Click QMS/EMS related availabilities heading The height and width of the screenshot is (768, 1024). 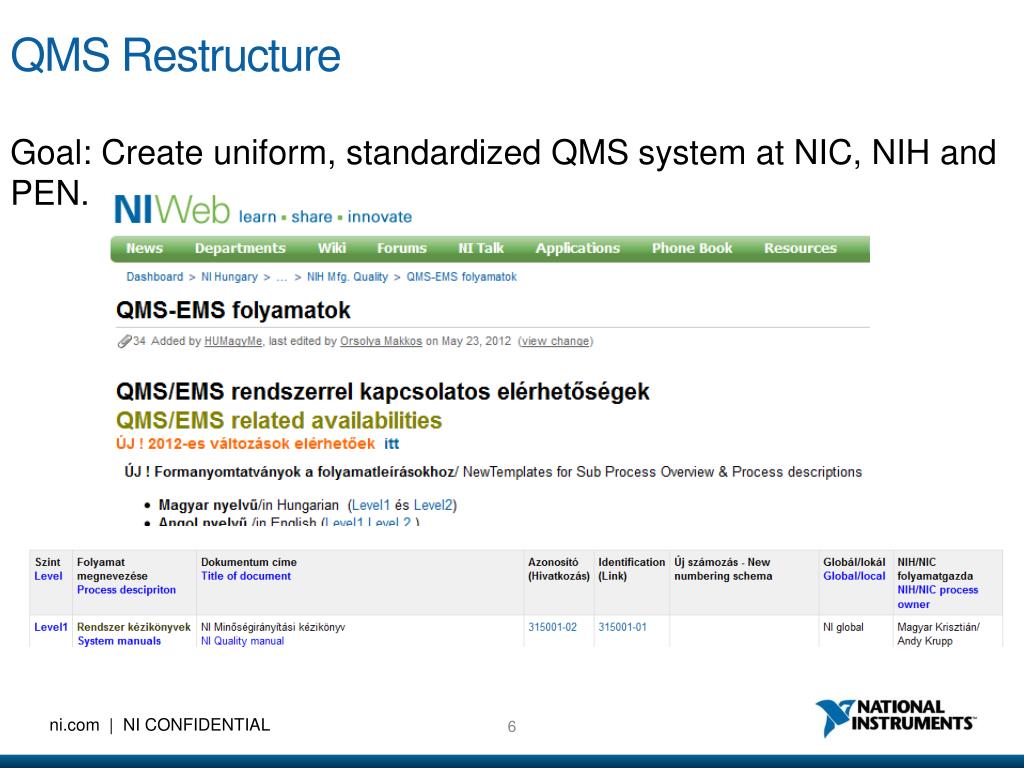click(279, 420)
